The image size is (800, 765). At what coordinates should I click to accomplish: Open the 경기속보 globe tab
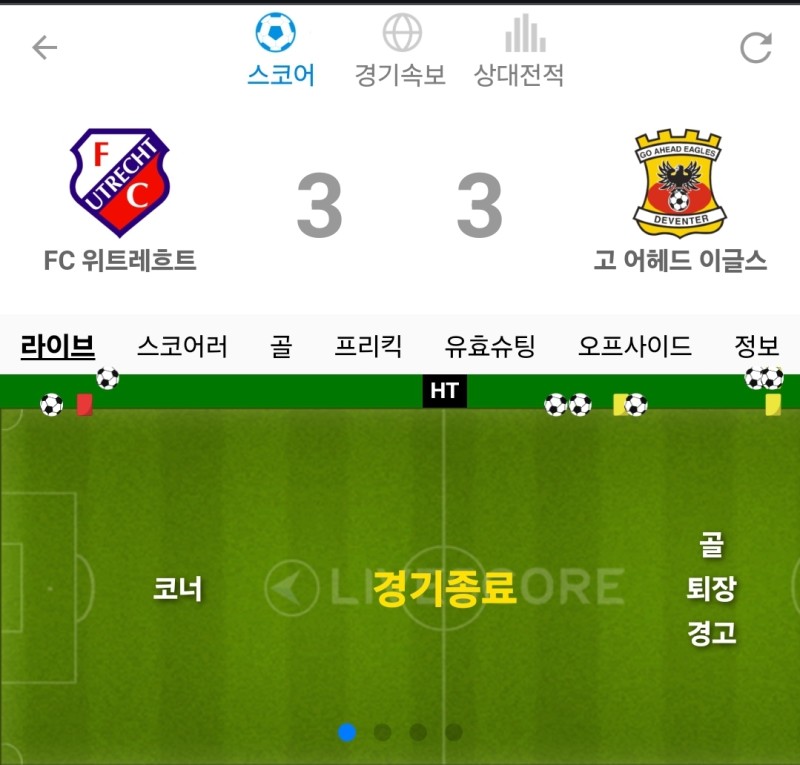point(401,51)
